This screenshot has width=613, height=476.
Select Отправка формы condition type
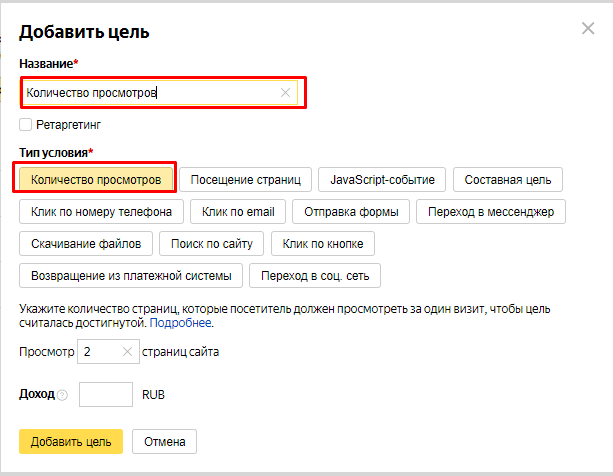[x=351, y=211]
